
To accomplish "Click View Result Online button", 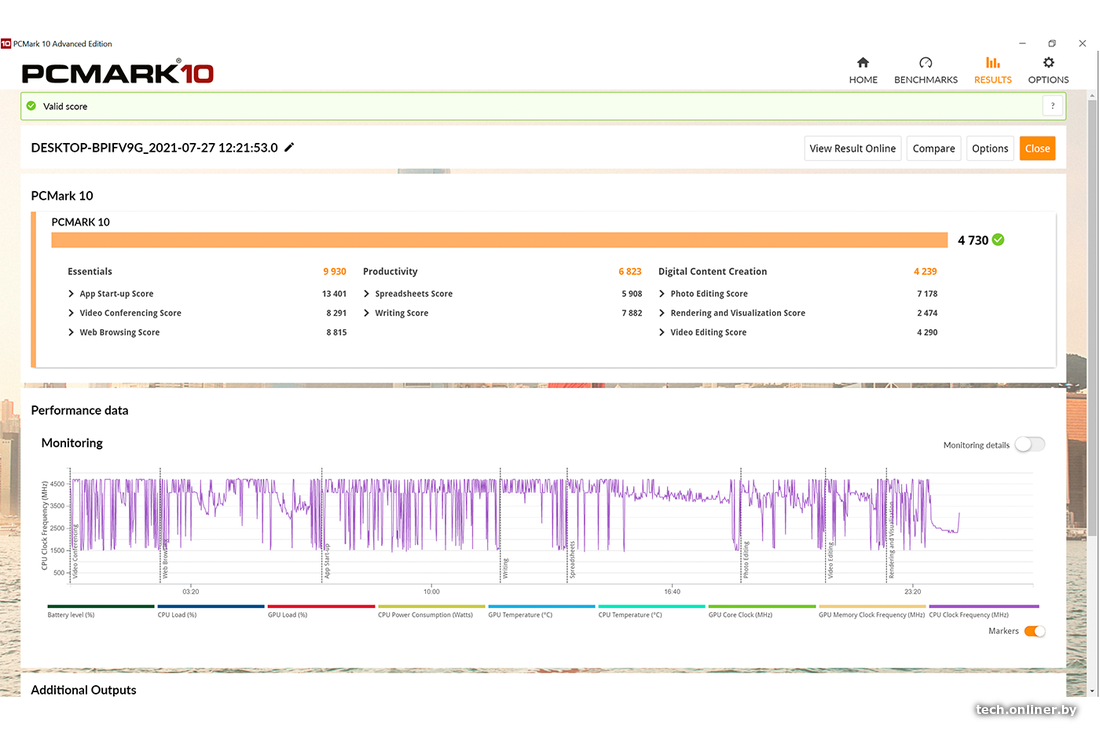I will click(852, 148).
